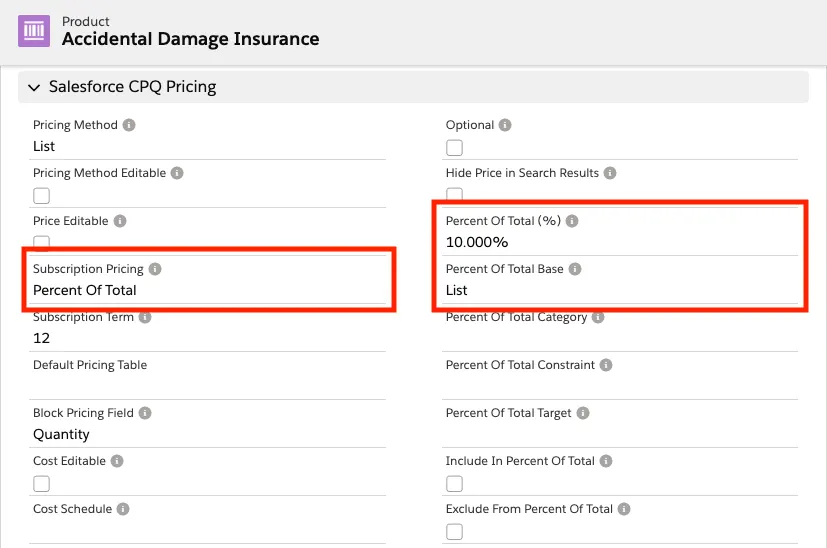Show info icon for Subscription Pricing
Screen dimensions: 827x548
[x=155, y=269]
